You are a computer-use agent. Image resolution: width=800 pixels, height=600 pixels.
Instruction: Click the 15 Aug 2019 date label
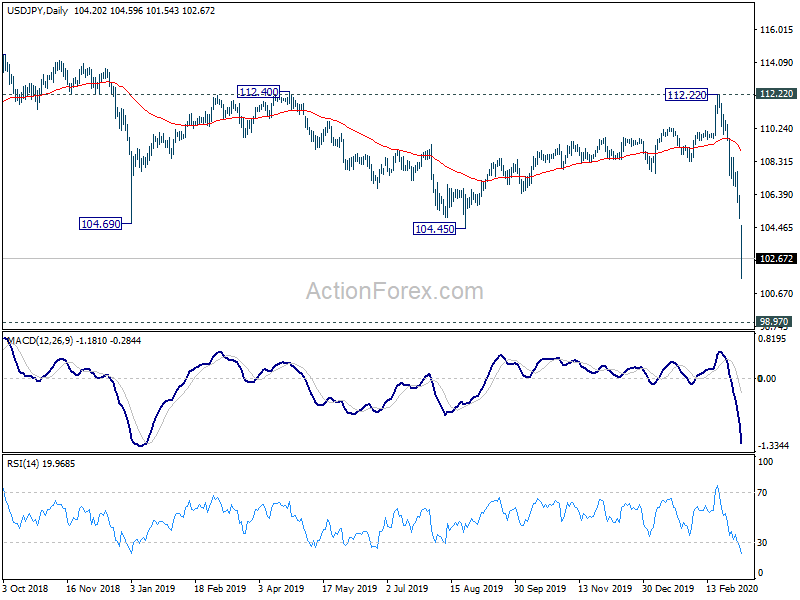[x=477, y=588]
